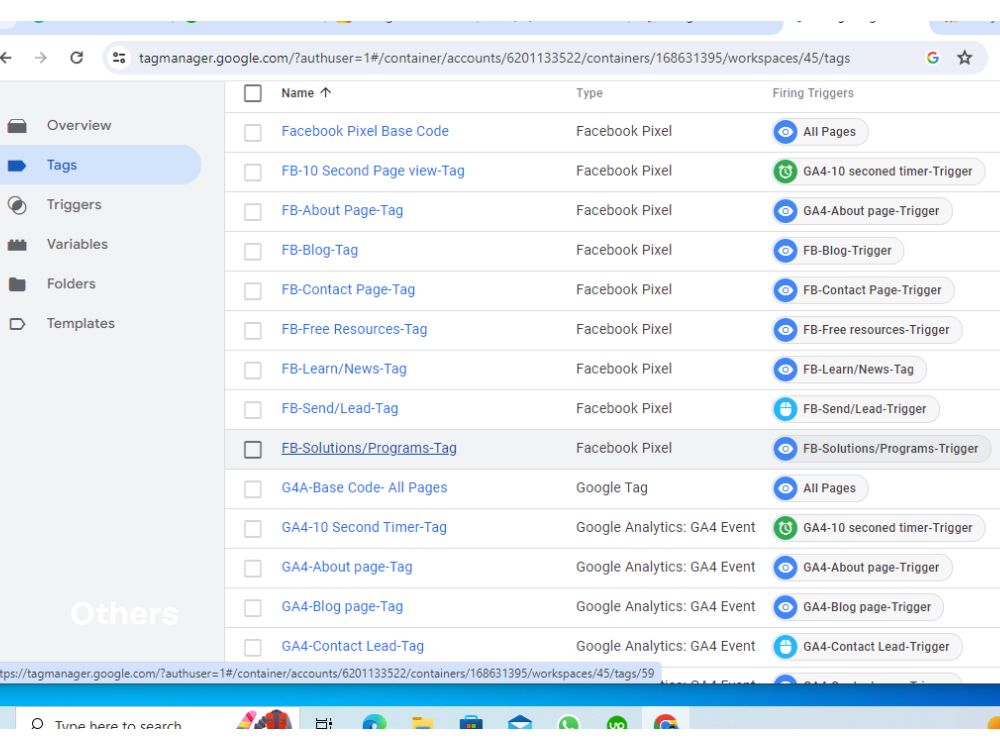Click form icon of GA4-Contact Lead-Trigger
Screen dimensions: 1000x750
point(785,647)
